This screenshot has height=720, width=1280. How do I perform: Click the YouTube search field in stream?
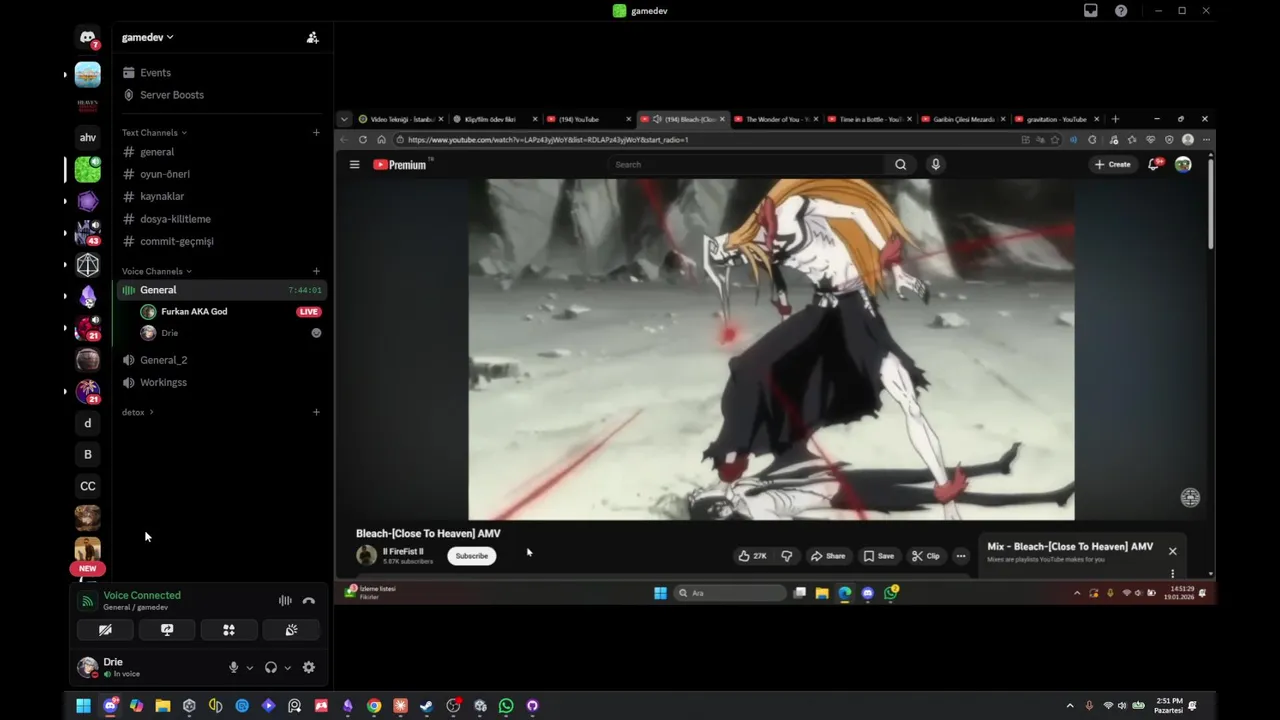pyautogui.click(x=746, y=165)
